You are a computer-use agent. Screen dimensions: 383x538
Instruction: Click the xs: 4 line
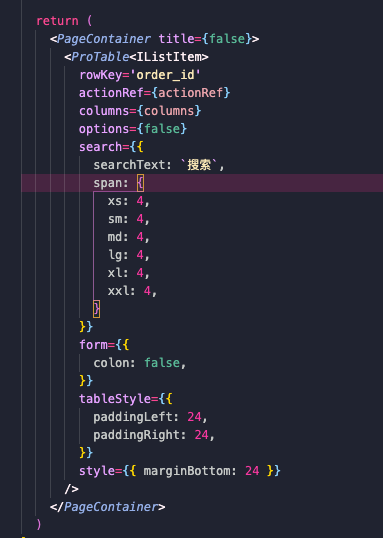click(129, 201)
